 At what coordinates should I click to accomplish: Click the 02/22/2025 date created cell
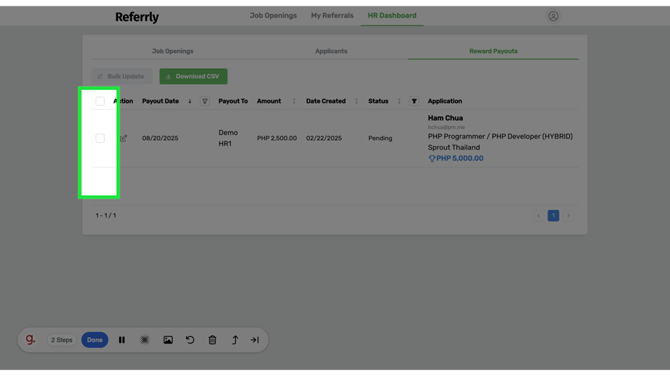pos(324,138)
